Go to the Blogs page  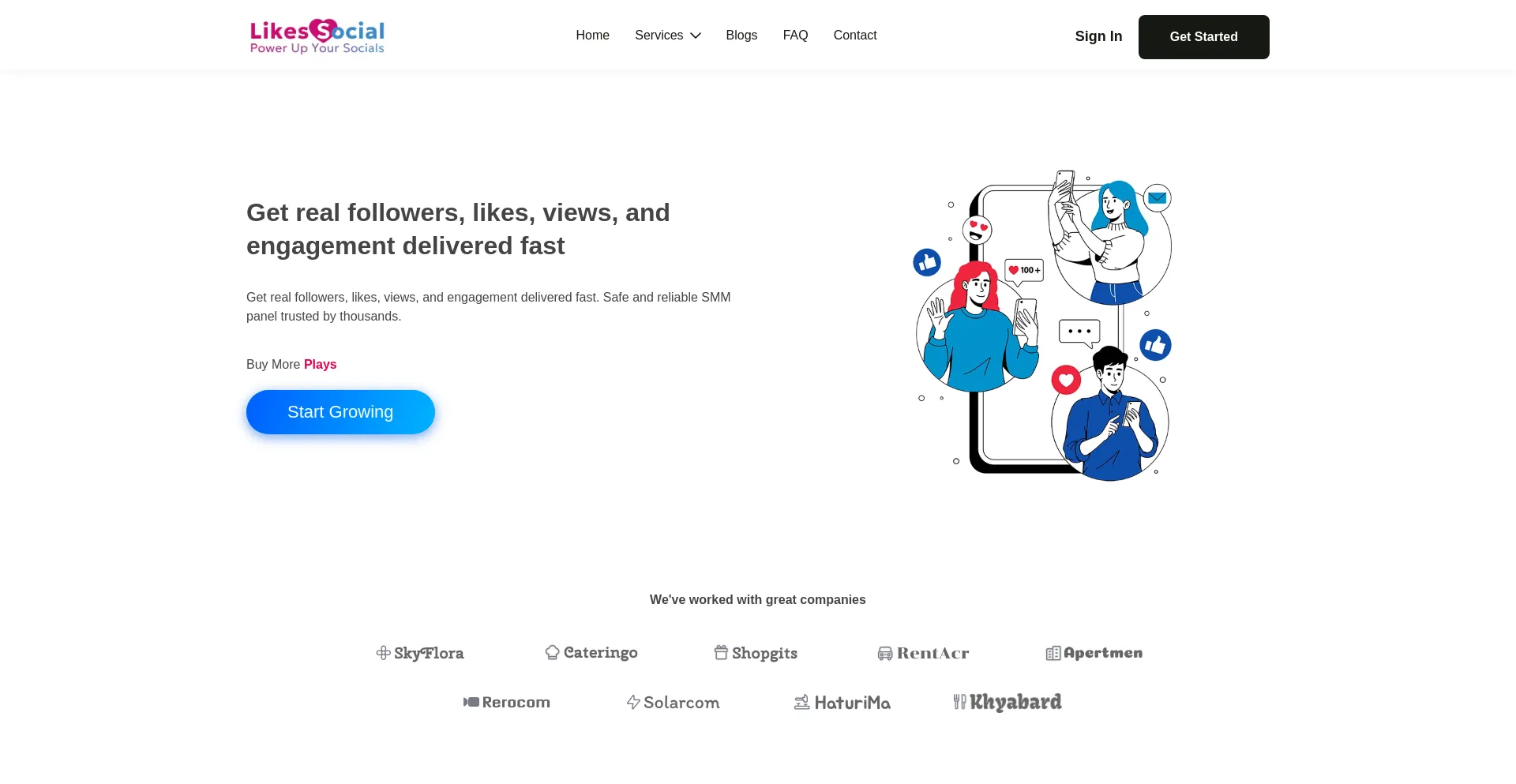741,36
